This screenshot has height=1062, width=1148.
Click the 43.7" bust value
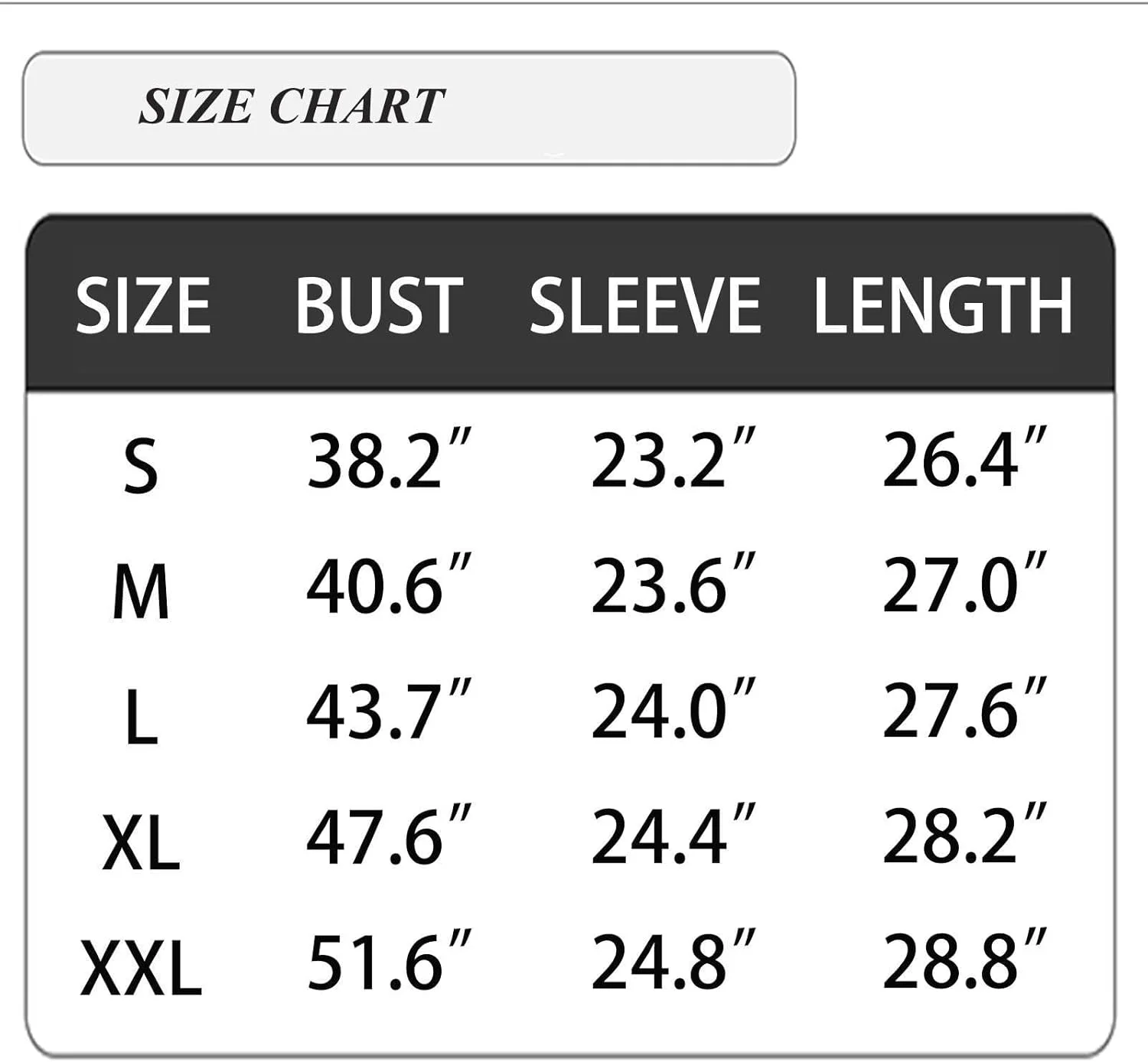point(388,712)
